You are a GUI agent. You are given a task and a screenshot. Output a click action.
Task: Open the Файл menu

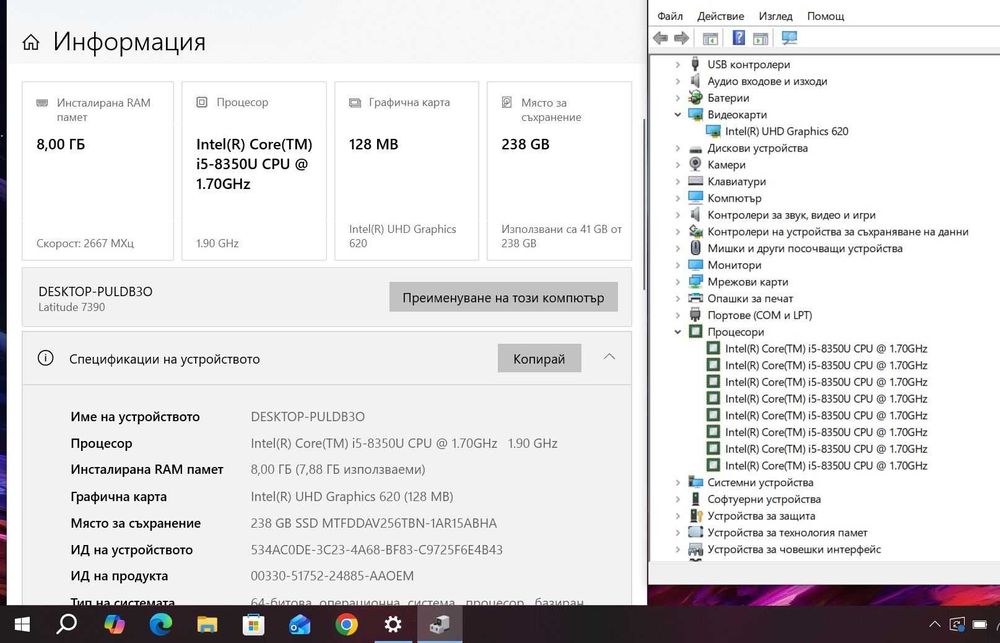point(670,16)
